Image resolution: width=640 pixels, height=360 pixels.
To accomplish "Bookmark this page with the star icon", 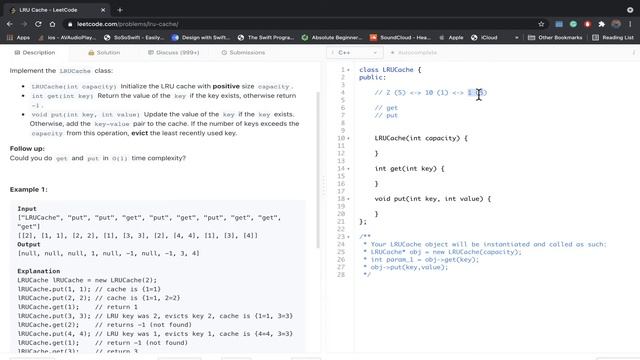I will tap(541, 24).
